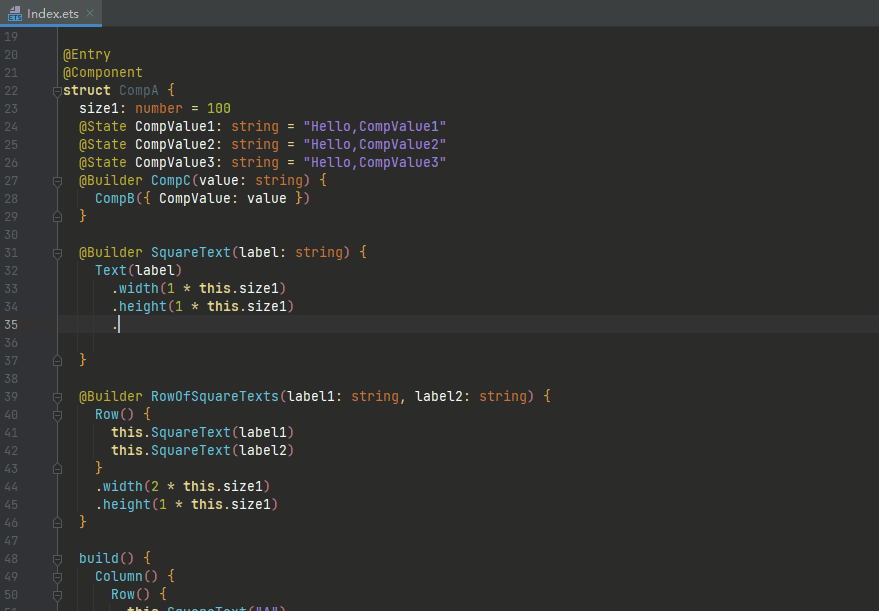Click .width call on line 33
The width and height of the screenshot is (879, 611).
[x=198, y=288]
